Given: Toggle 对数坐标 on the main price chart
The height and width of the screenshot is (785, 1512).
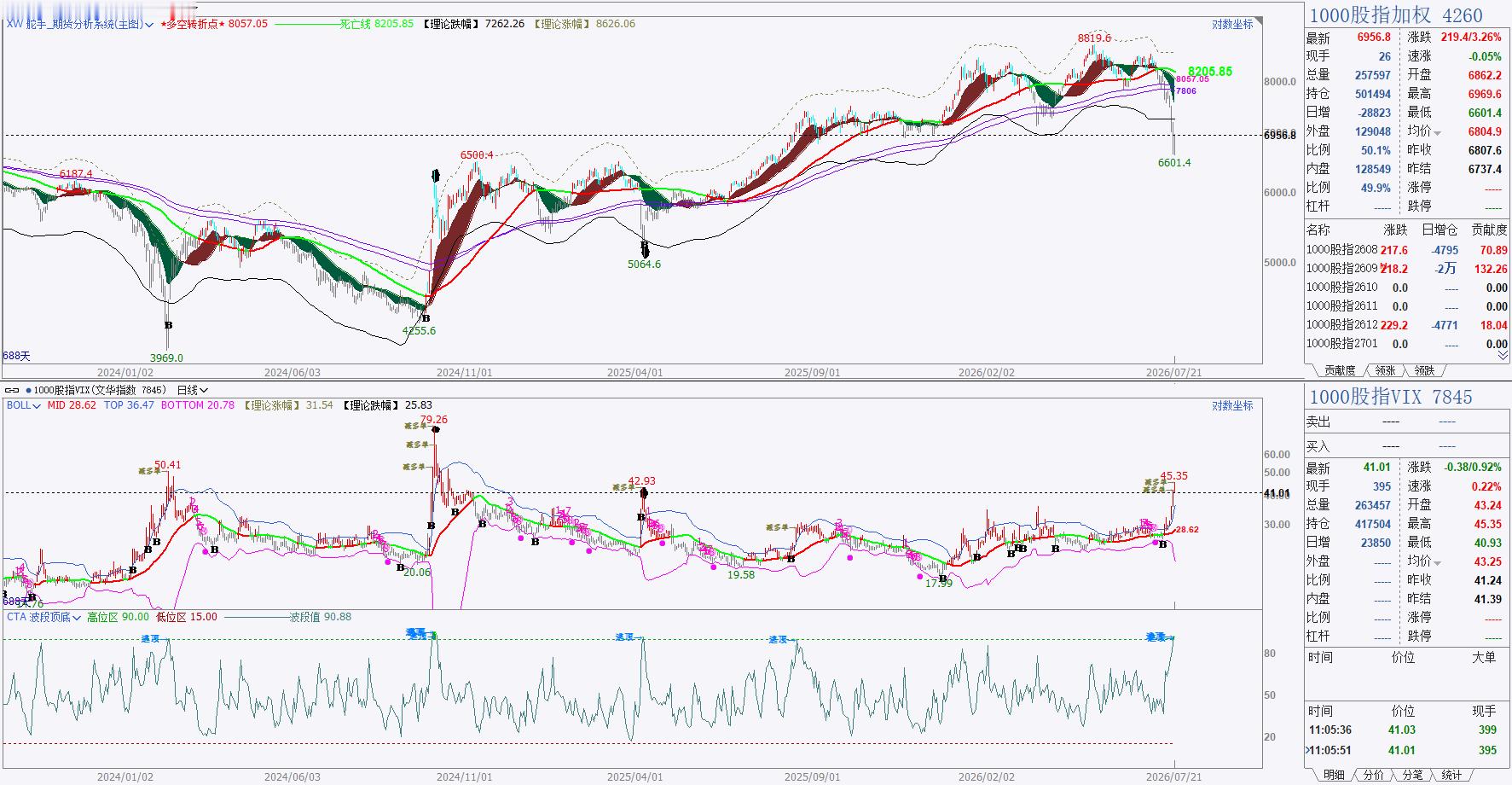Looking at the screenshot, I should pyautogui.click(x=1232, y=25).
